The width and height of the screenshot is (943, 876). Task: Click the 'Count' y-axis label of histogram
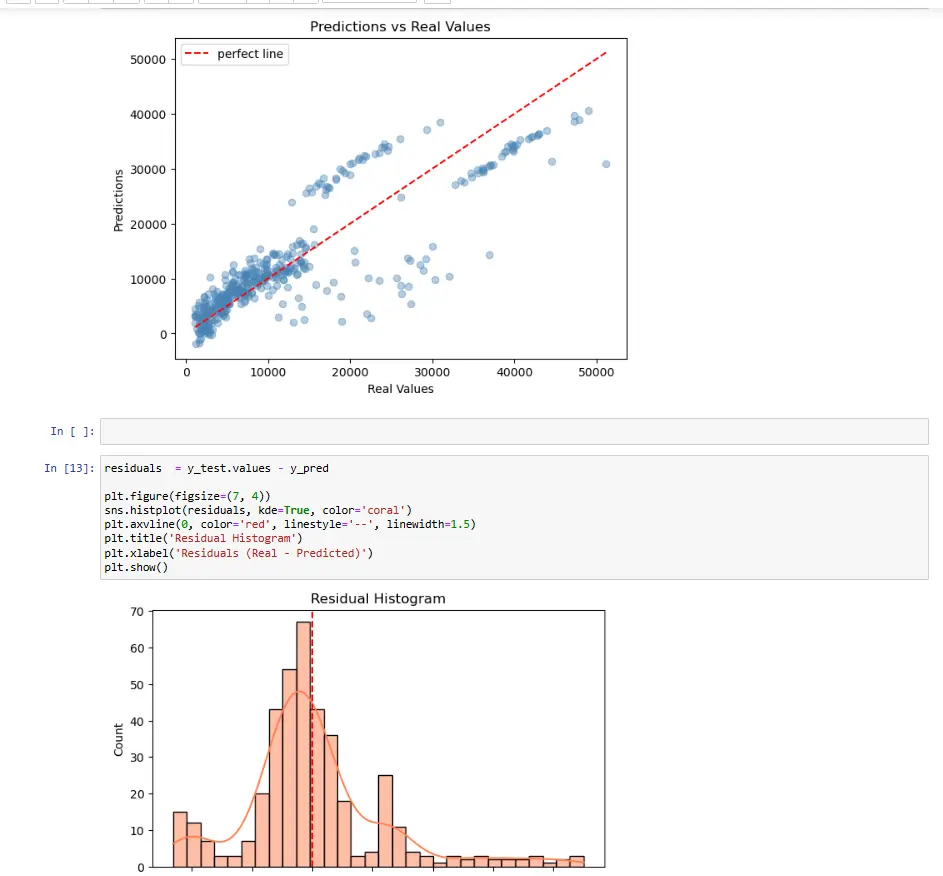pos(118,740)
